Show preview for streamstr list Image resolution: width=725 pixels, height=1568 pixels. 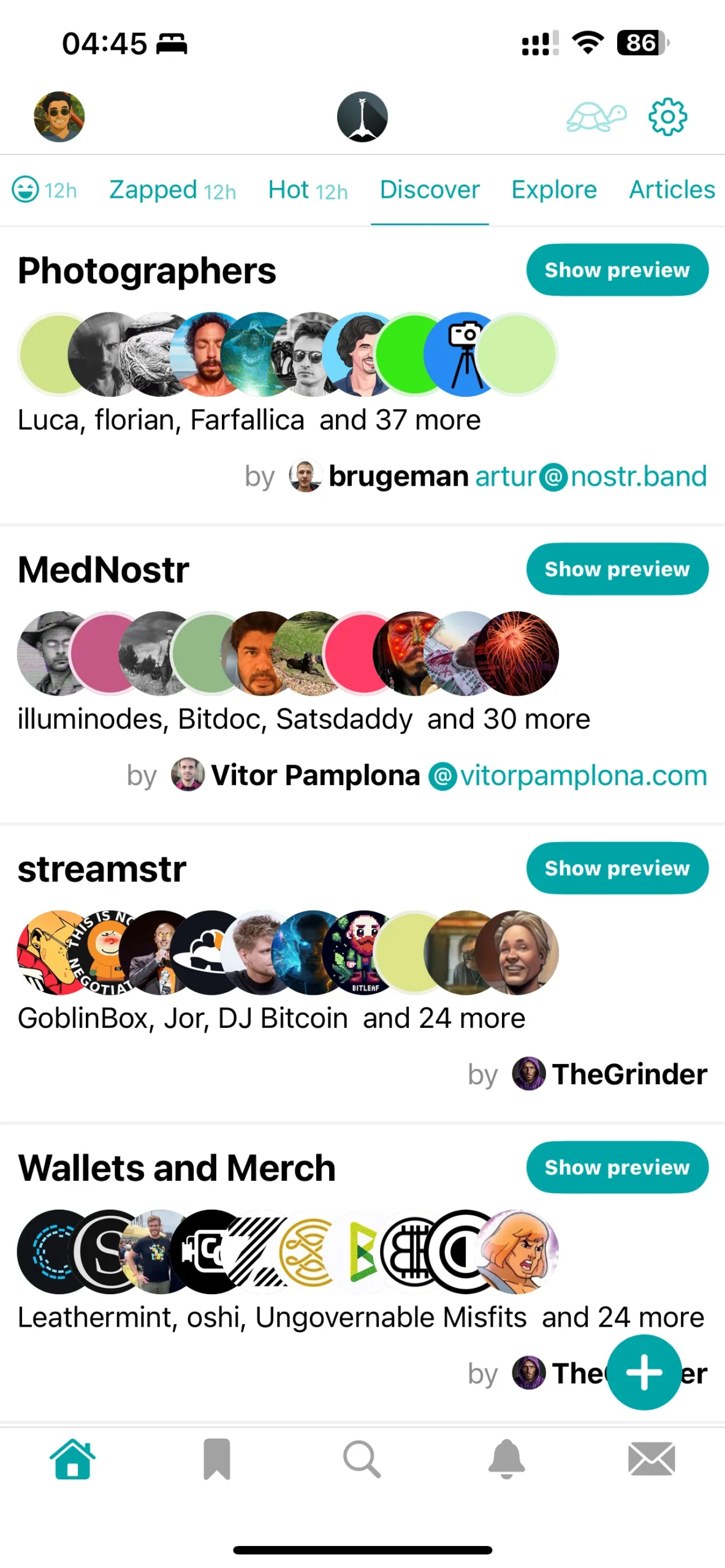point(617,868)
